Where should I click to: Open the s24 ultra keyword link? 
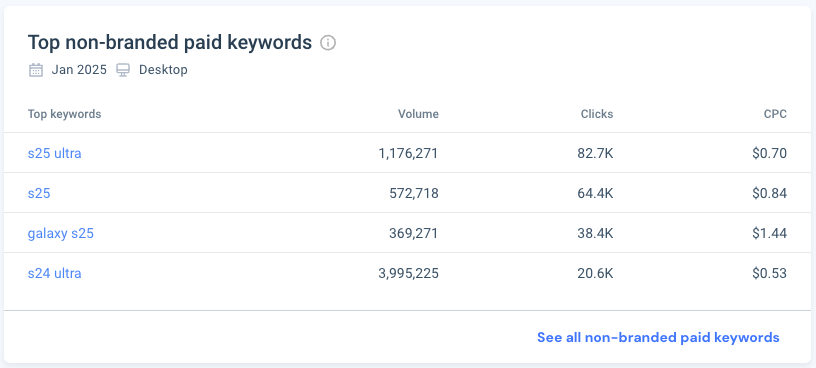55,273
